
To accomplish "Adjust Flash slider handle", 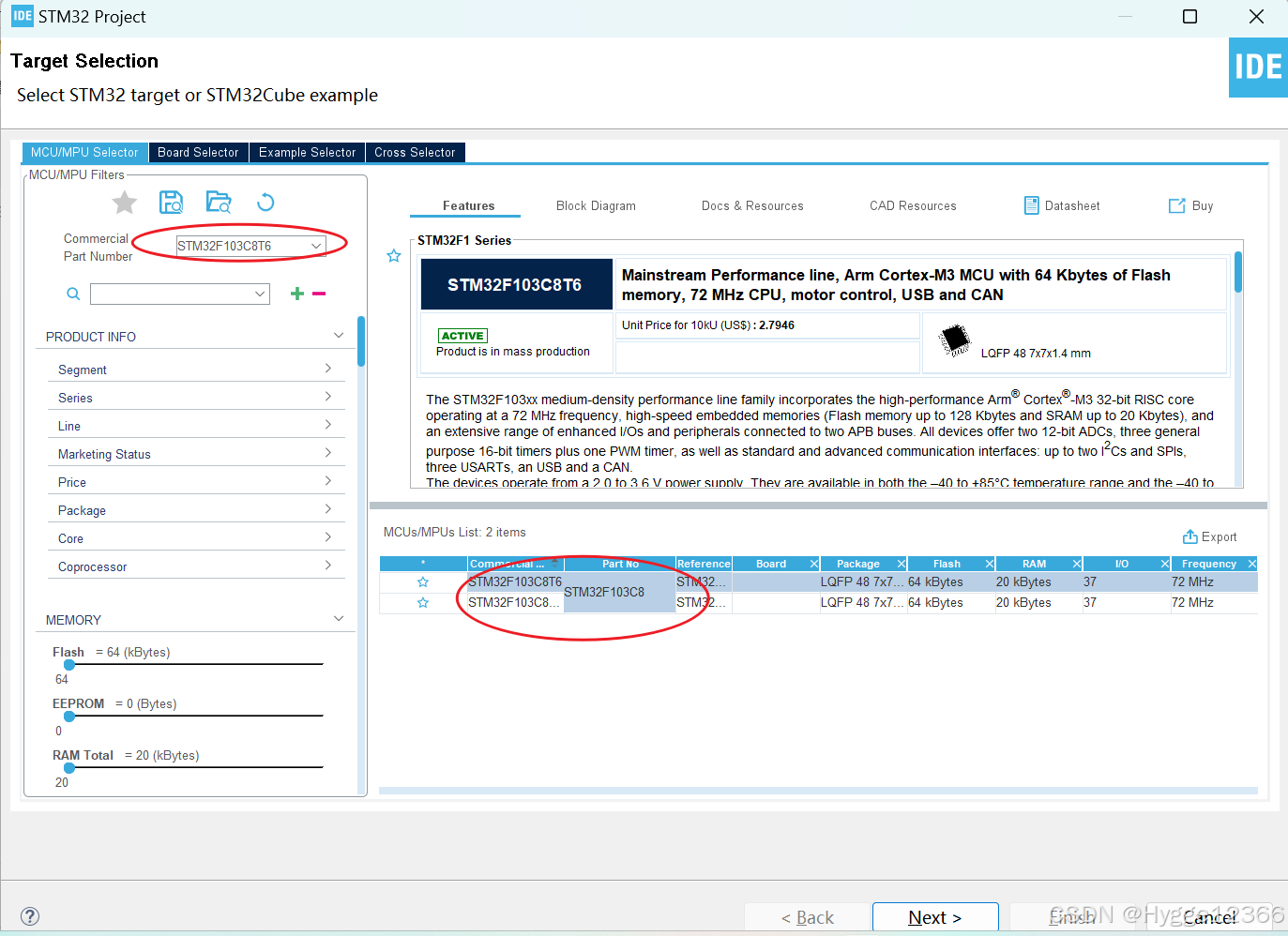I will [69, 665].
